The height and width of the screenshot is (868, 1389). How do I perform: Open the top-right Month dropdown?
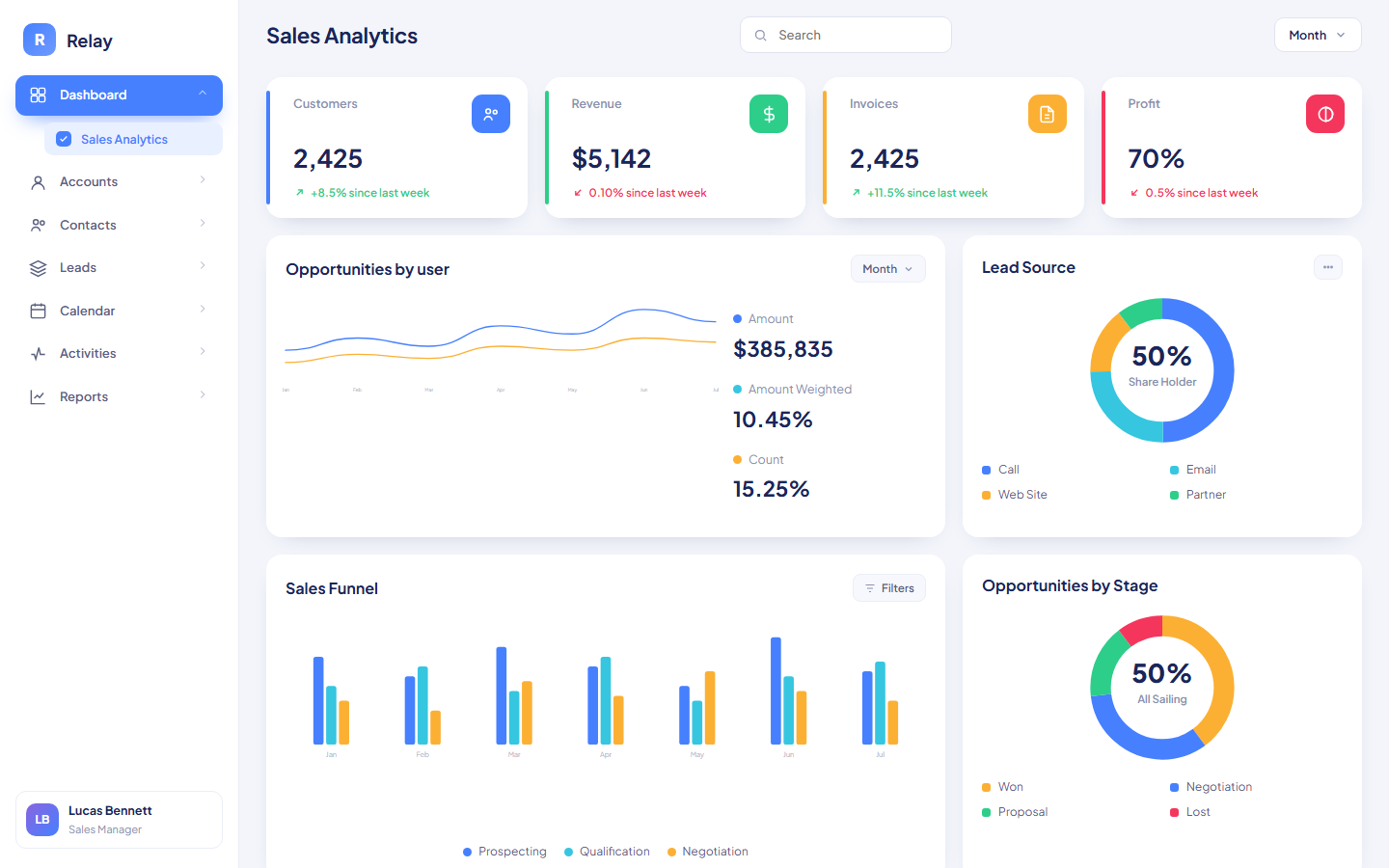pos(1318,35)
